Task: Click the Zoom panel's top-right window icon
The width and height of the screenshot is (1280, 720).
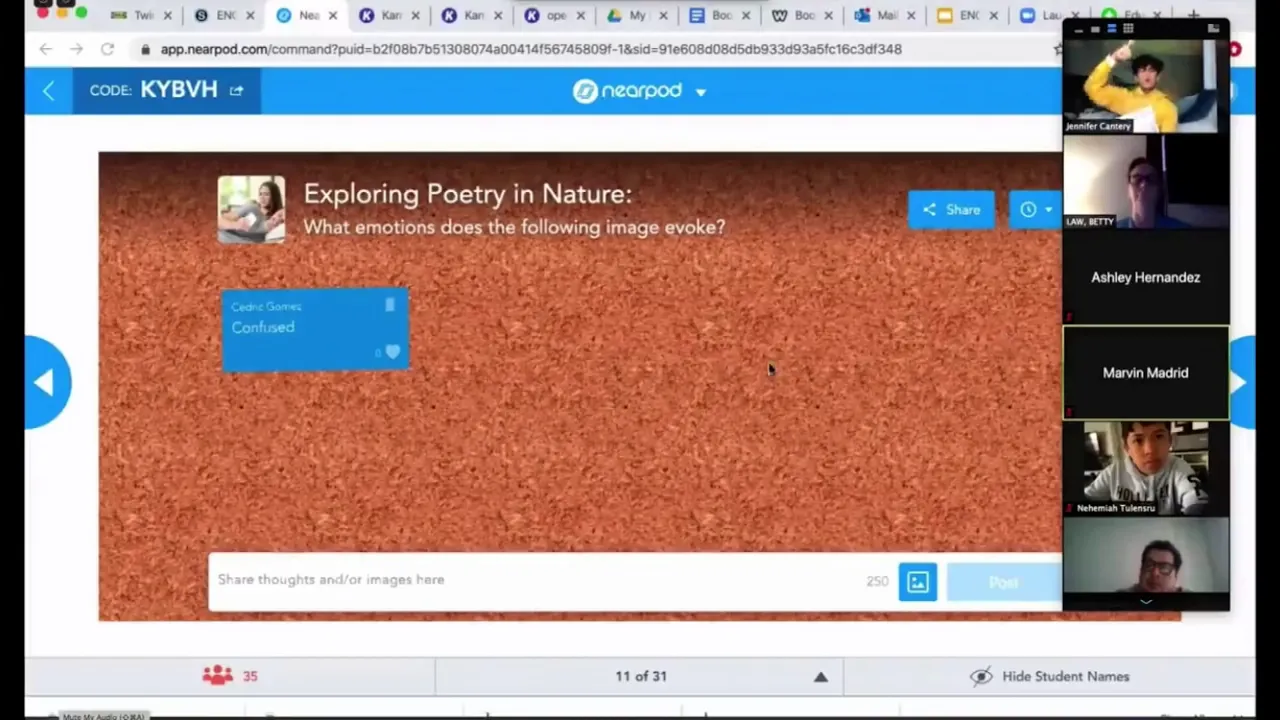Action: [x=1213, y=29]
